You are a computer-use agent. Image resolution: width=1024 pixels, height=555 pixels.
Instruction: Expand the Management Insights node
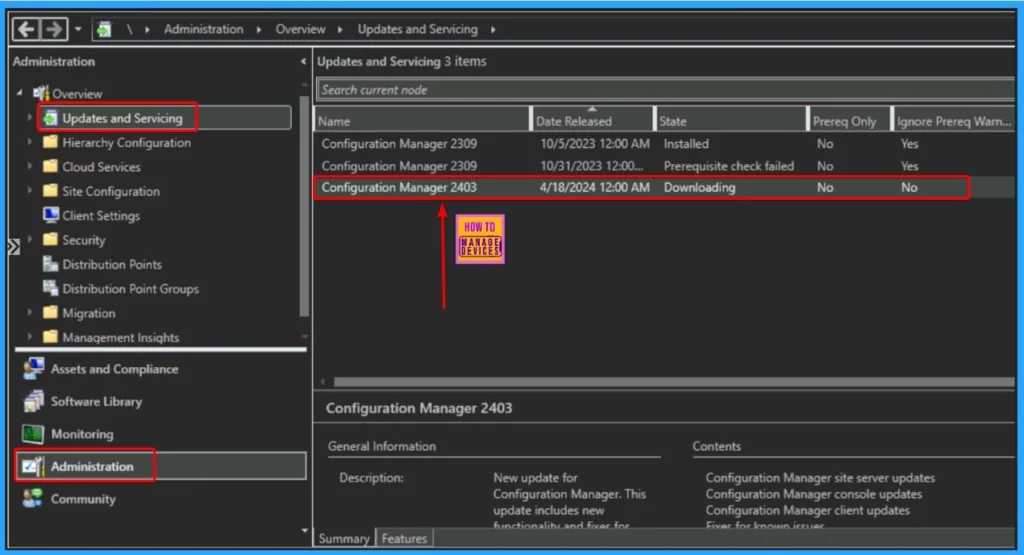point(29,337)
